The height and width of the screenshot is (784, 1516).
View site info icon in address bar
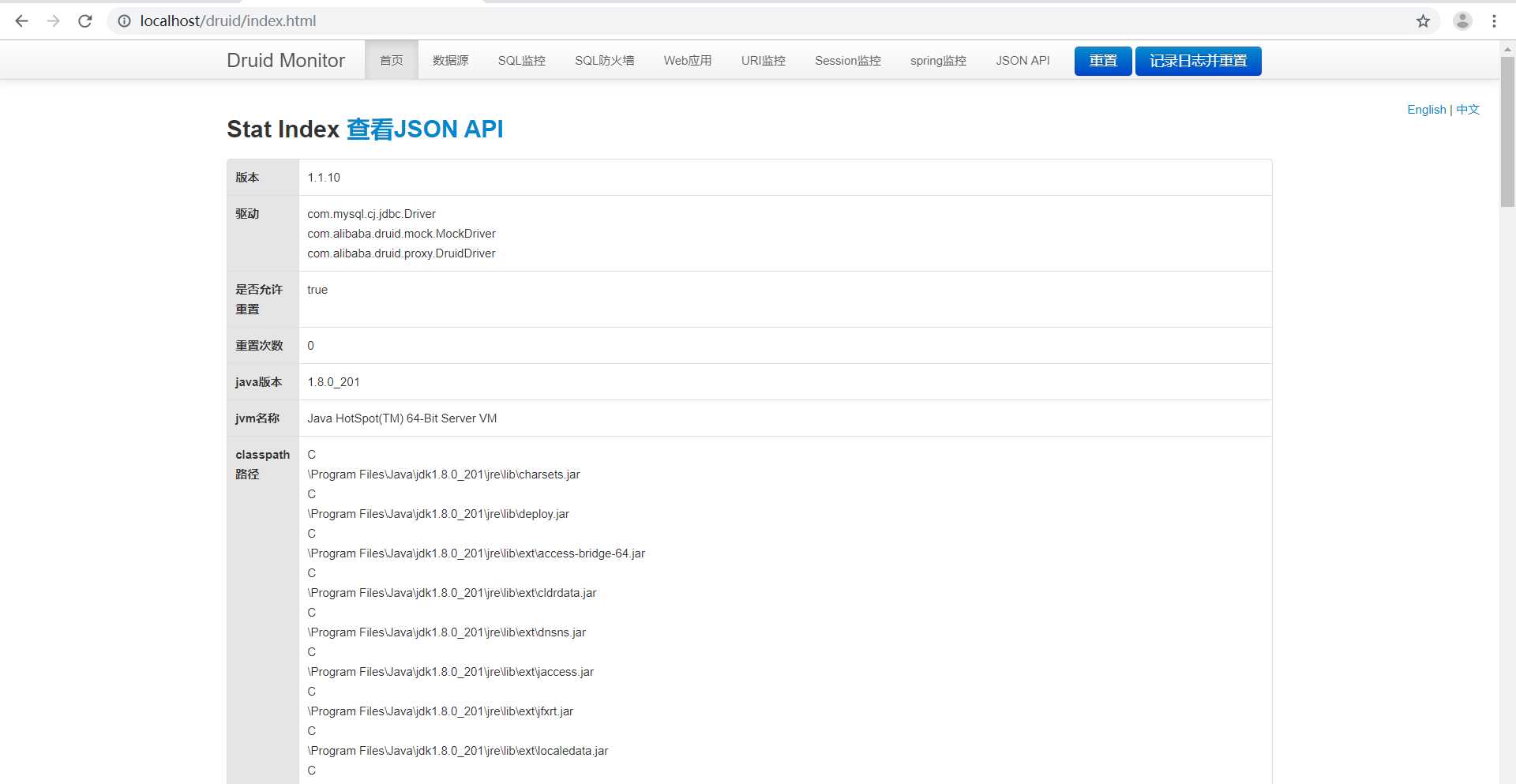coord(124,21)
